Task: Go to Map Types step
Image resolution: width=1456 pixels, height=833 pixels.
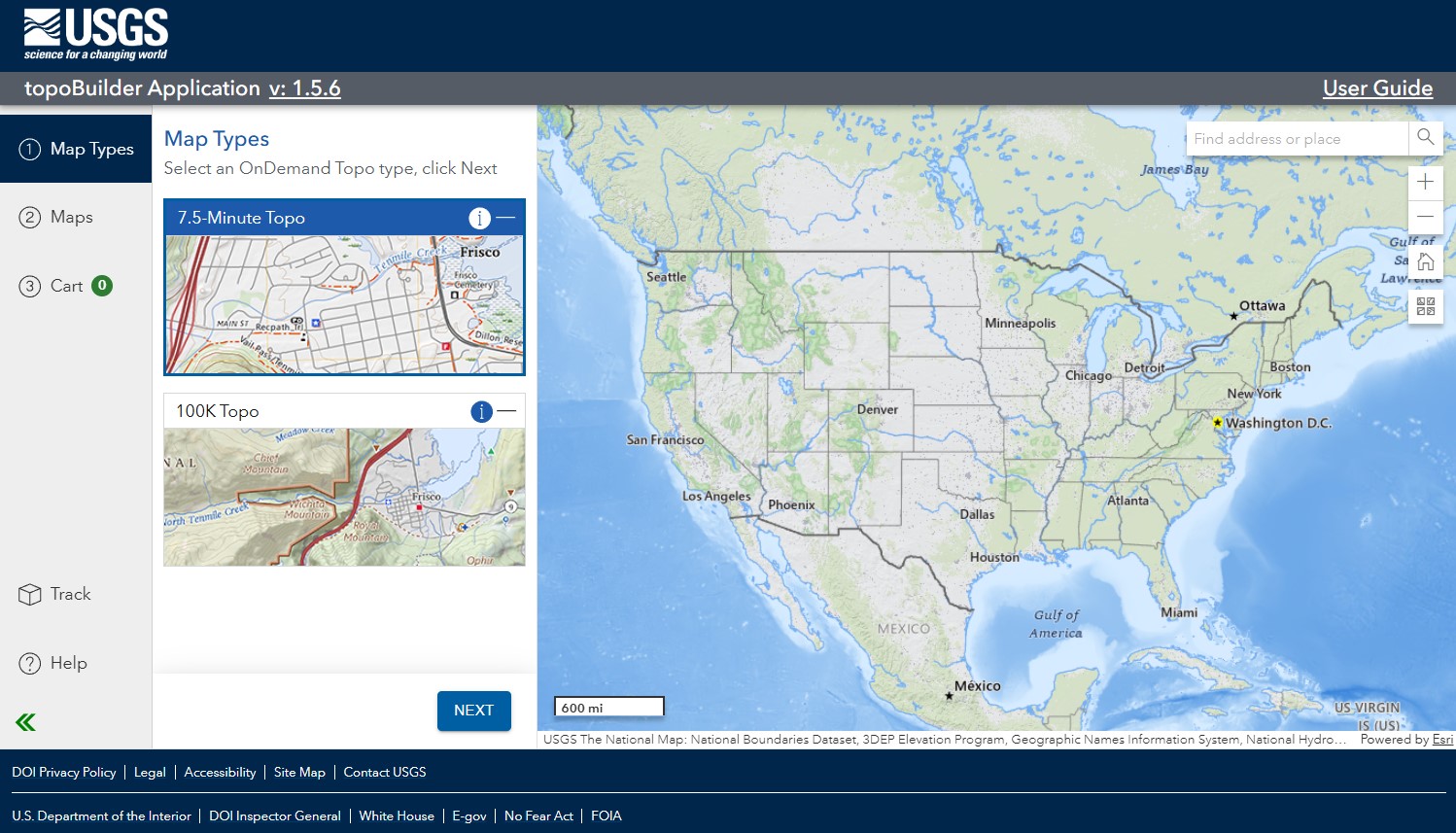Action: (76, 149)
